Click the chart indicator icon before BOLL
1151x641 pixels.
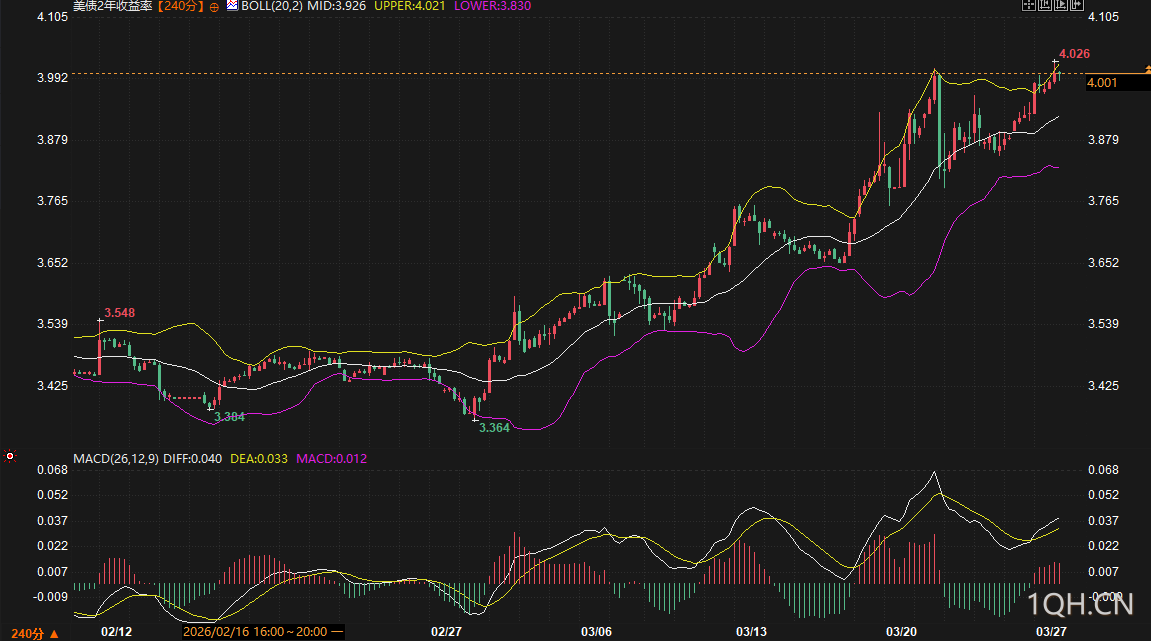[231, 6]
